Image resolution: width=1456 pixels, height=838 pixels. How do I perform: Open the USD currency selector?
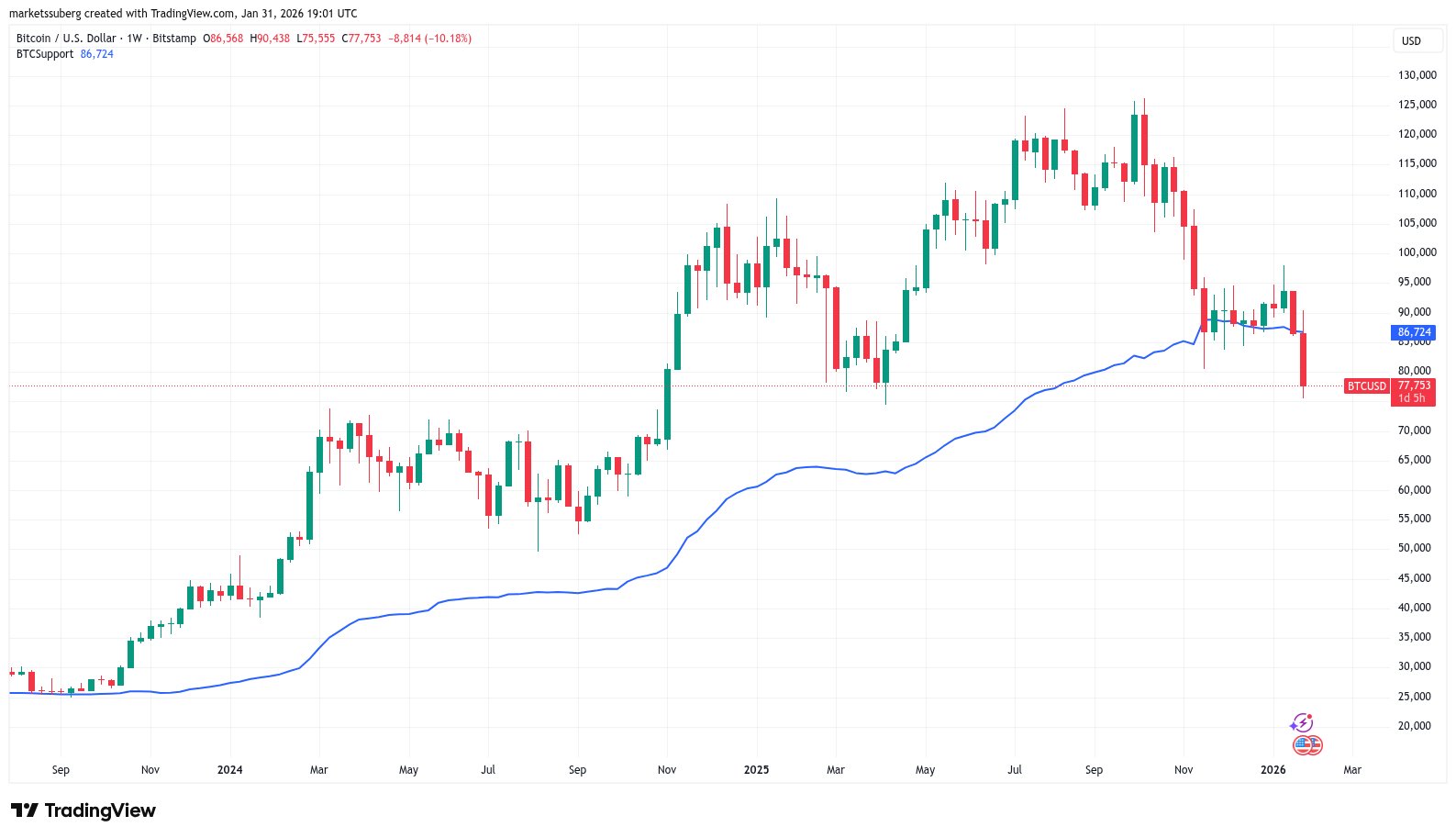coord(1411,41)
